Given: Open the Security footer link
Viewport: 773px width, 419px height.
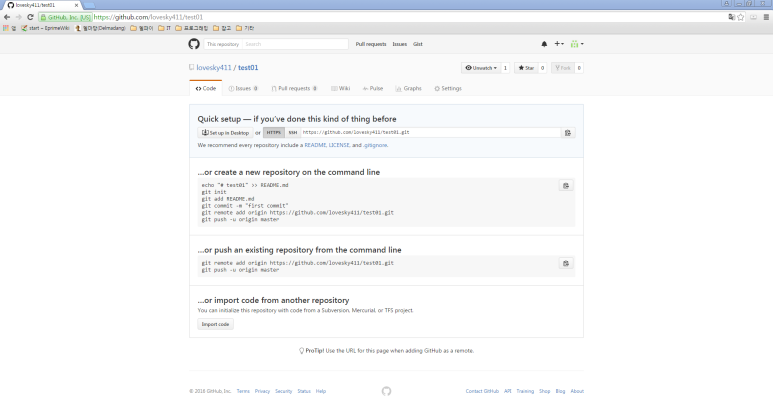Looking at the screenshot, I should pos(283,391).
